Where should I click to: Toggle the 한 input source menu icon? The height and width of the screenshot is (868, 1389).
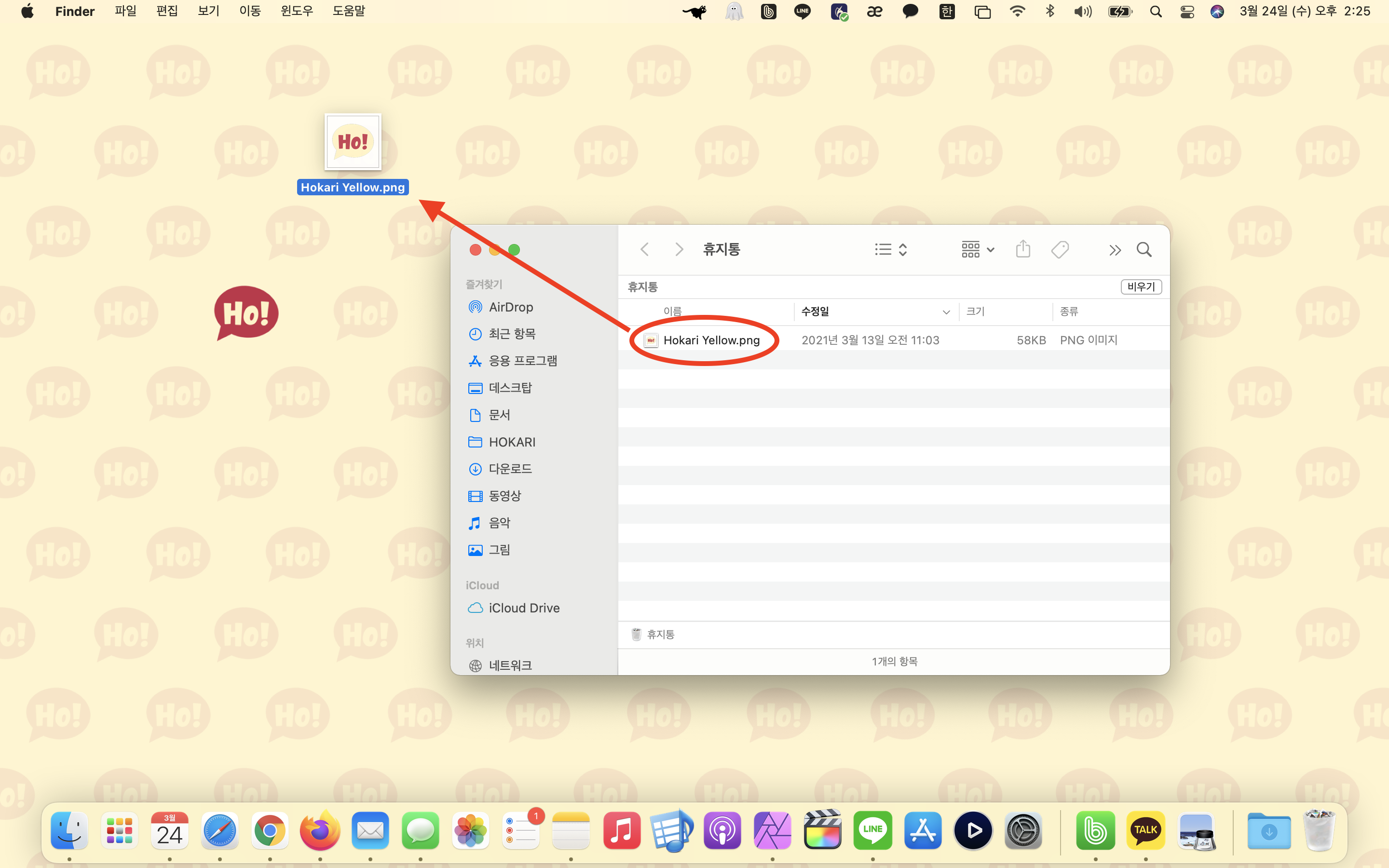[946, 12]
